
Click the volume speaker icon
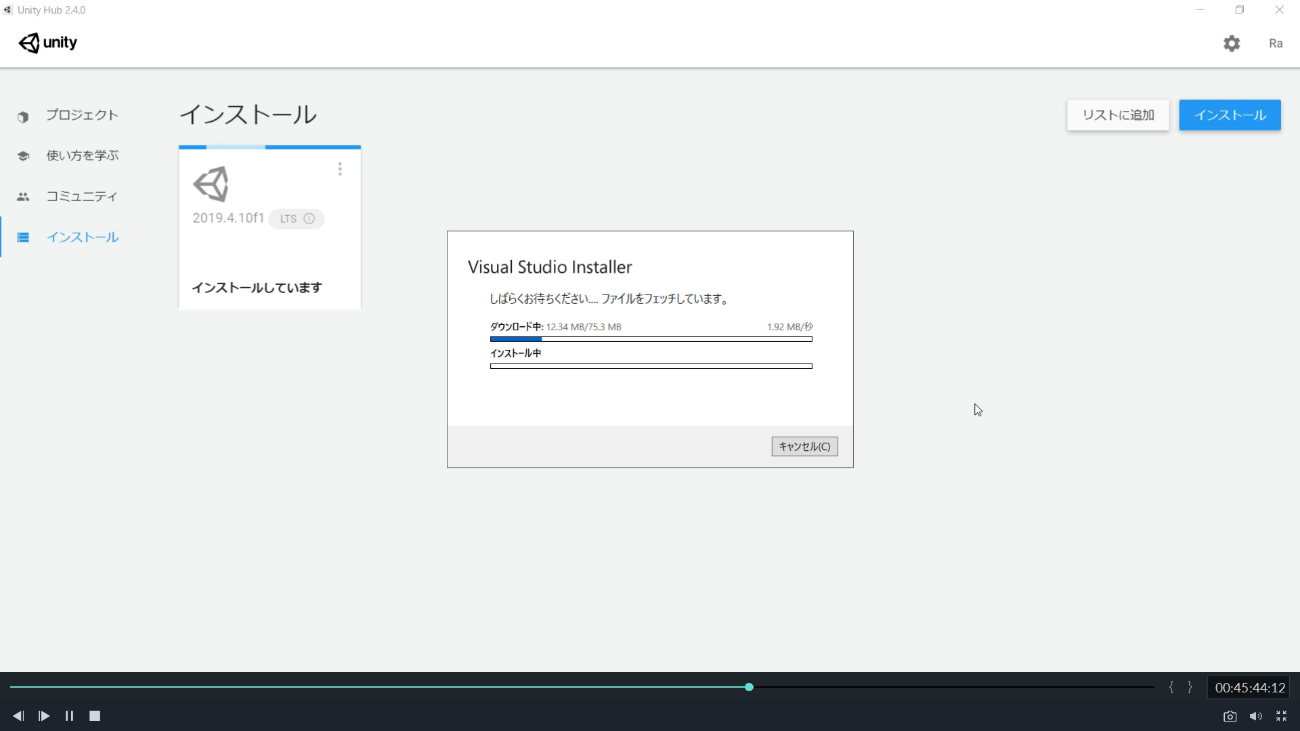pyautogui.click(x=1255, y=716)
